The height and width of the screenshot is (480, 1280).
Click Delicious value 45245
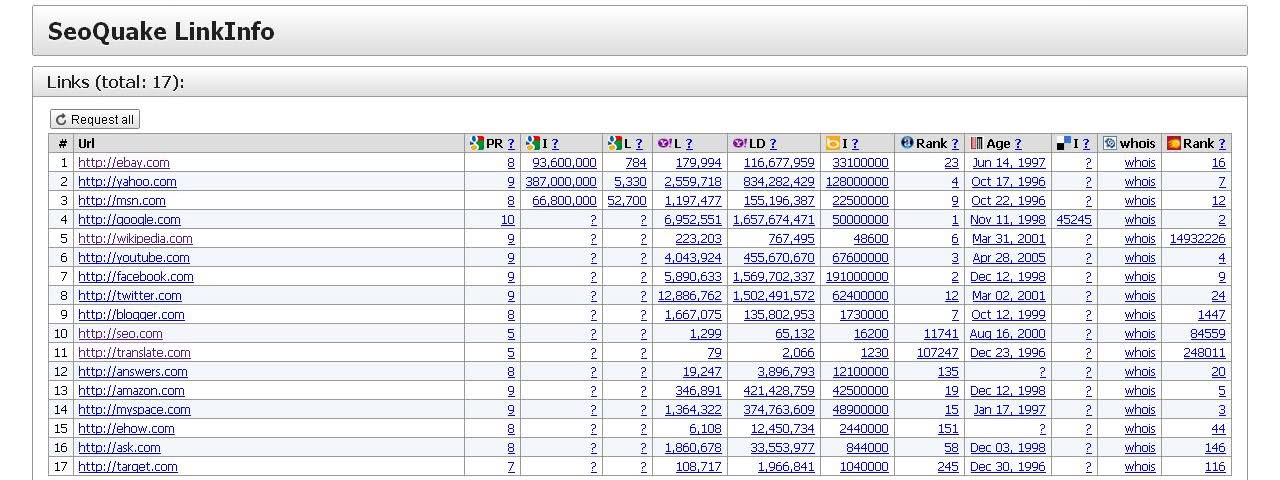tap(1074, 220)
